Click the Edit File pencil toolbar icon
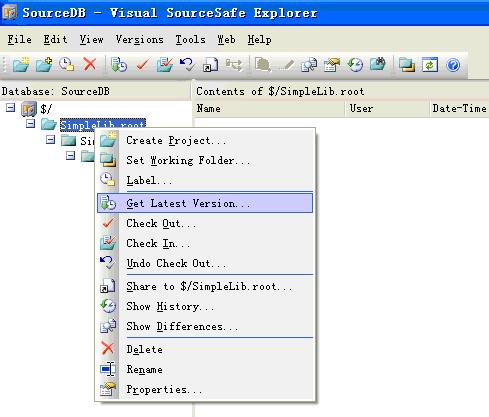 [286, 64]
